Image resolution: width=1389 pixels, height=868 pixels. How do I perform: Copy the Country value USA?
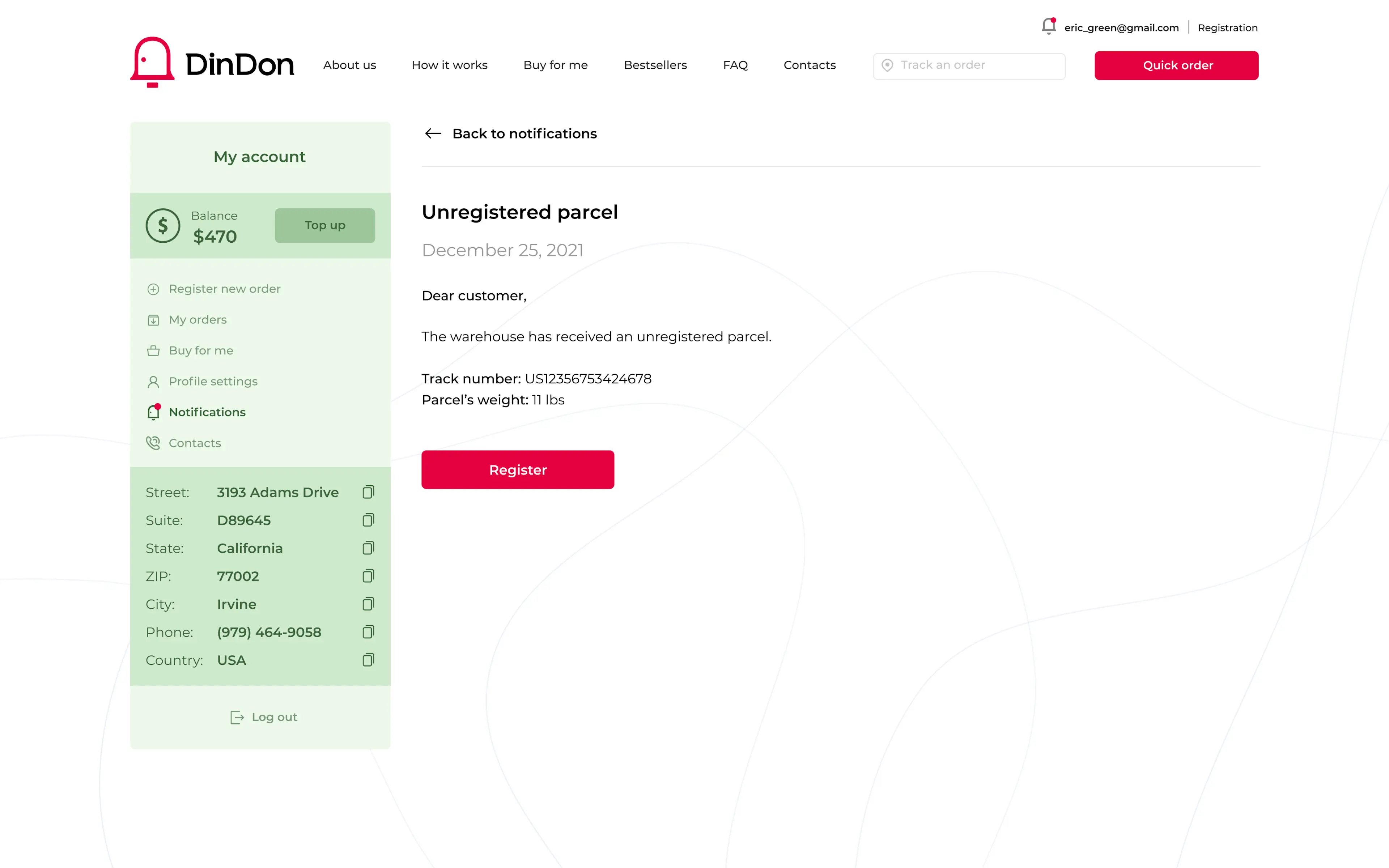point(368,660)
